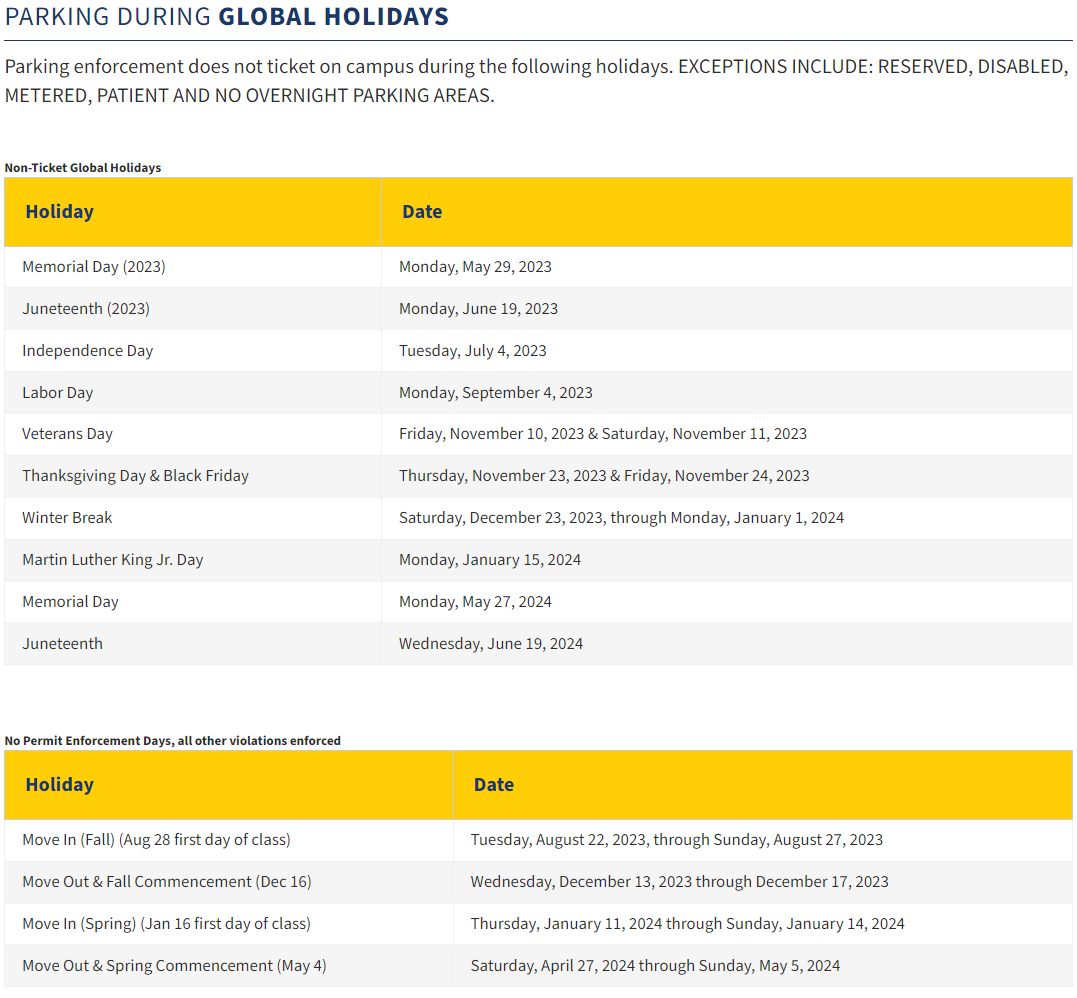Click the Winter Break date range
This screenshot has height=998, width=1077.
coord(621,518)
